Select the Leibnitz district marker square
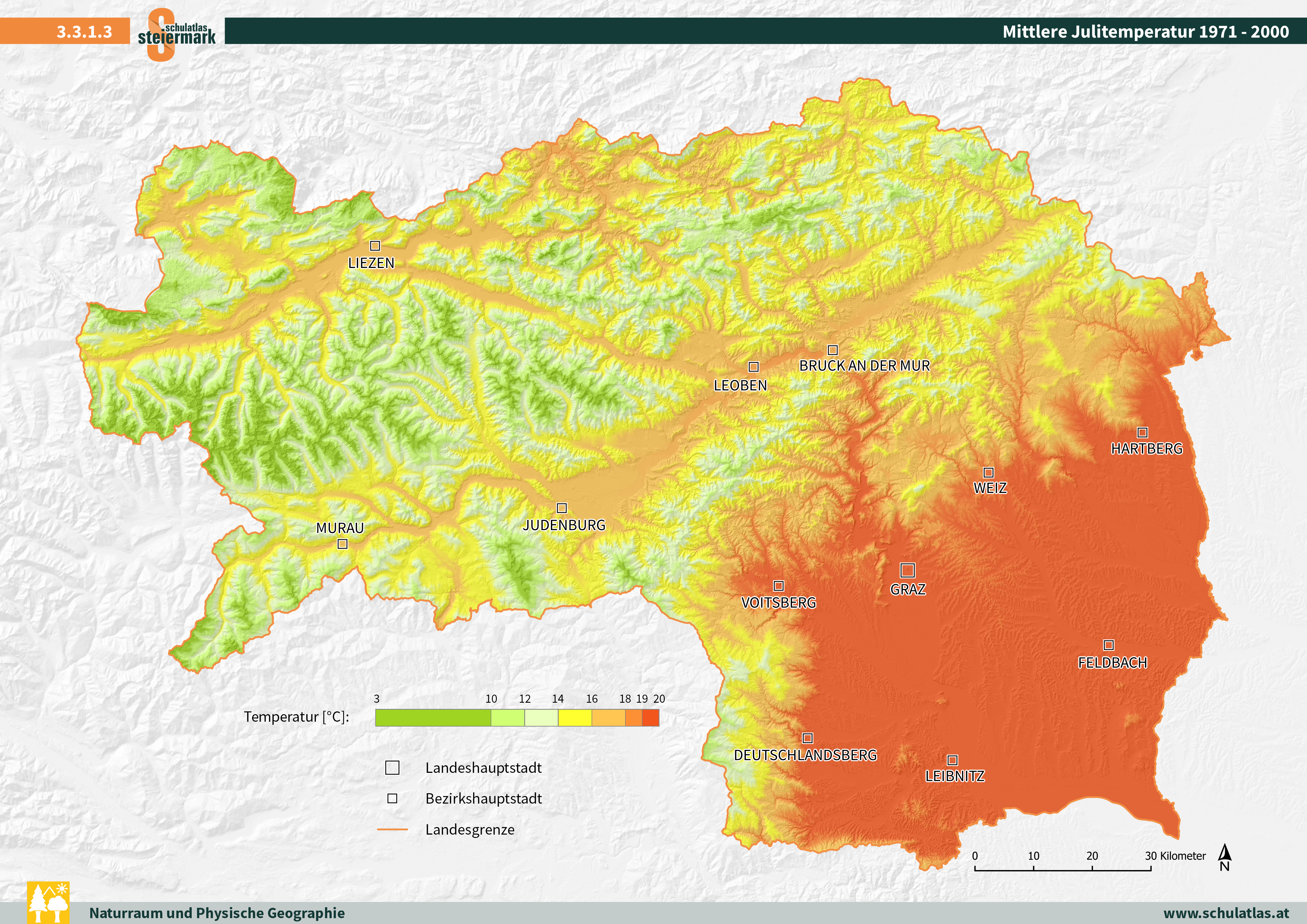The image size is (1307, 924). pos(952,760)
